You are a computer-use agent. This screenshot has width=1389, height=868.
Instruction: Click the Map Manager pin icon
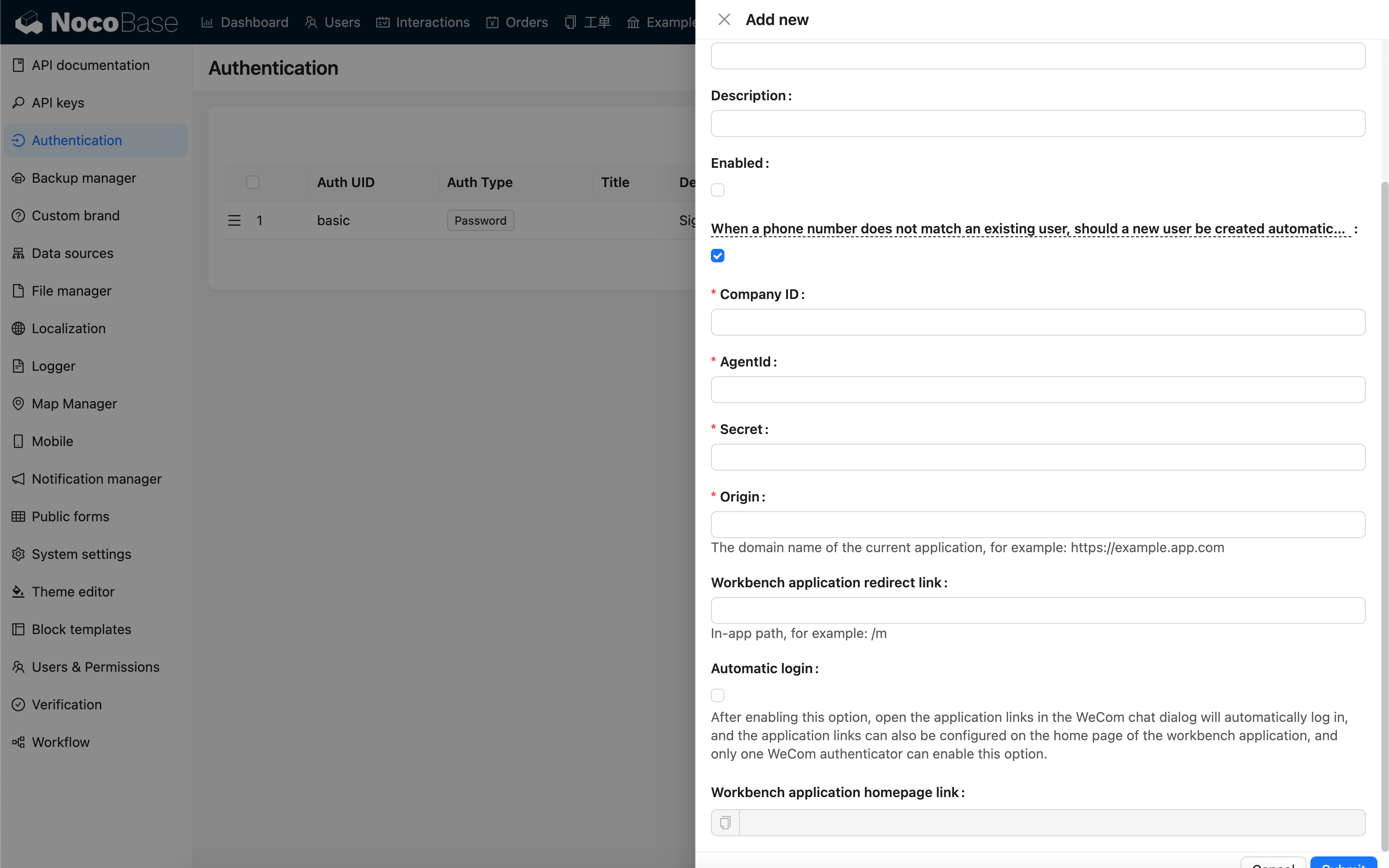pyautogui.click(x=18, y=404)
